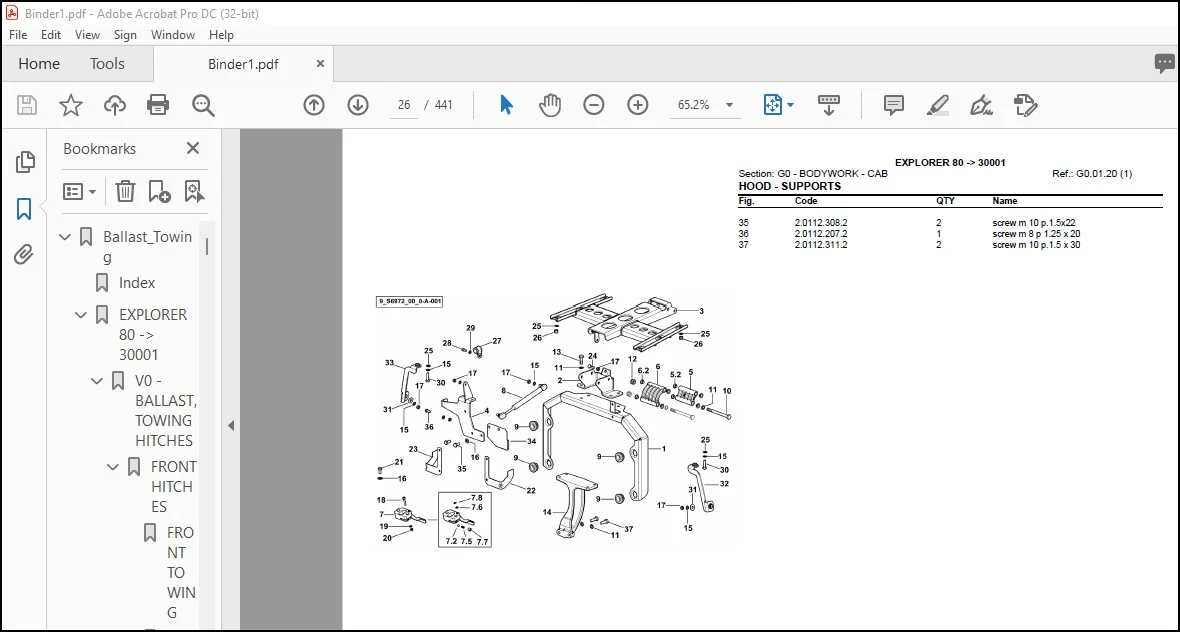
Task: Select the Highlight text tool
Action: (938, 105)
